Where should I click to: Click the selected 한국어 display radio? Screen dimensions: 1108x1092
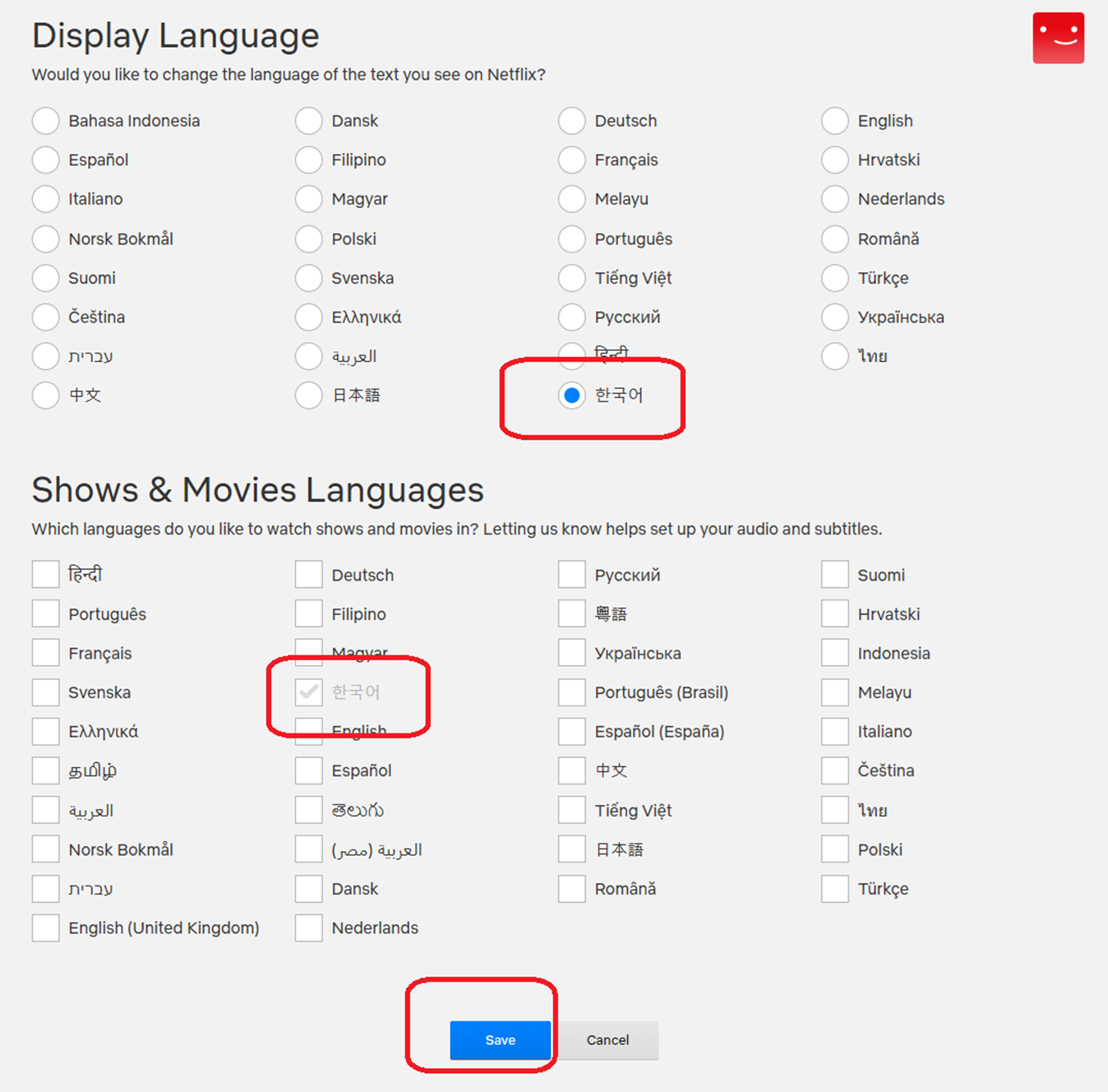click(571, 395)
